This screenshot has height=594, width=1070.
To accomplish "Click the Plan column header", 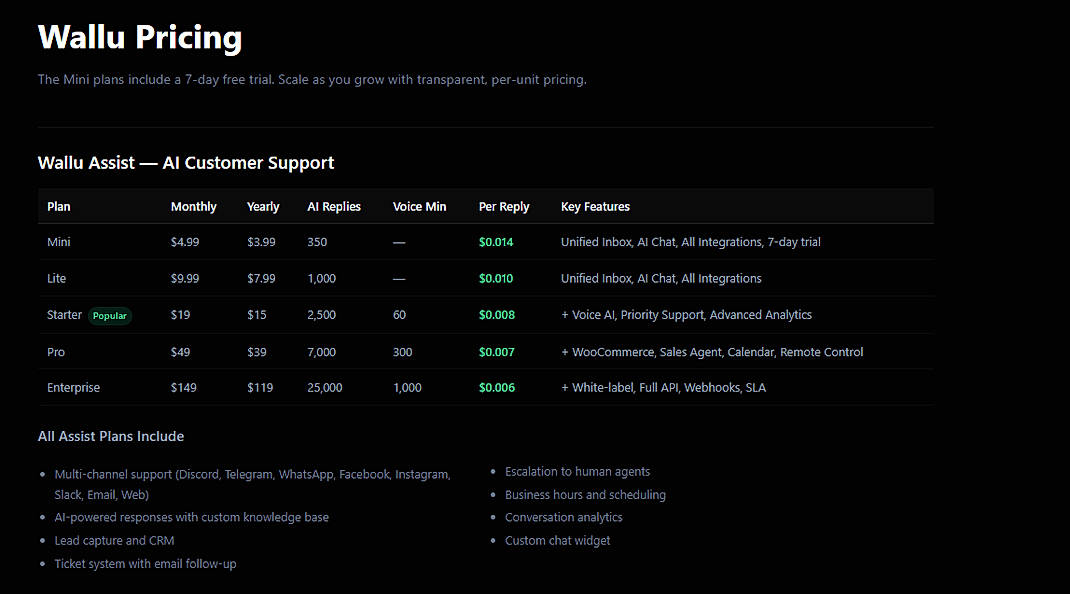I will tap(59, 206).
